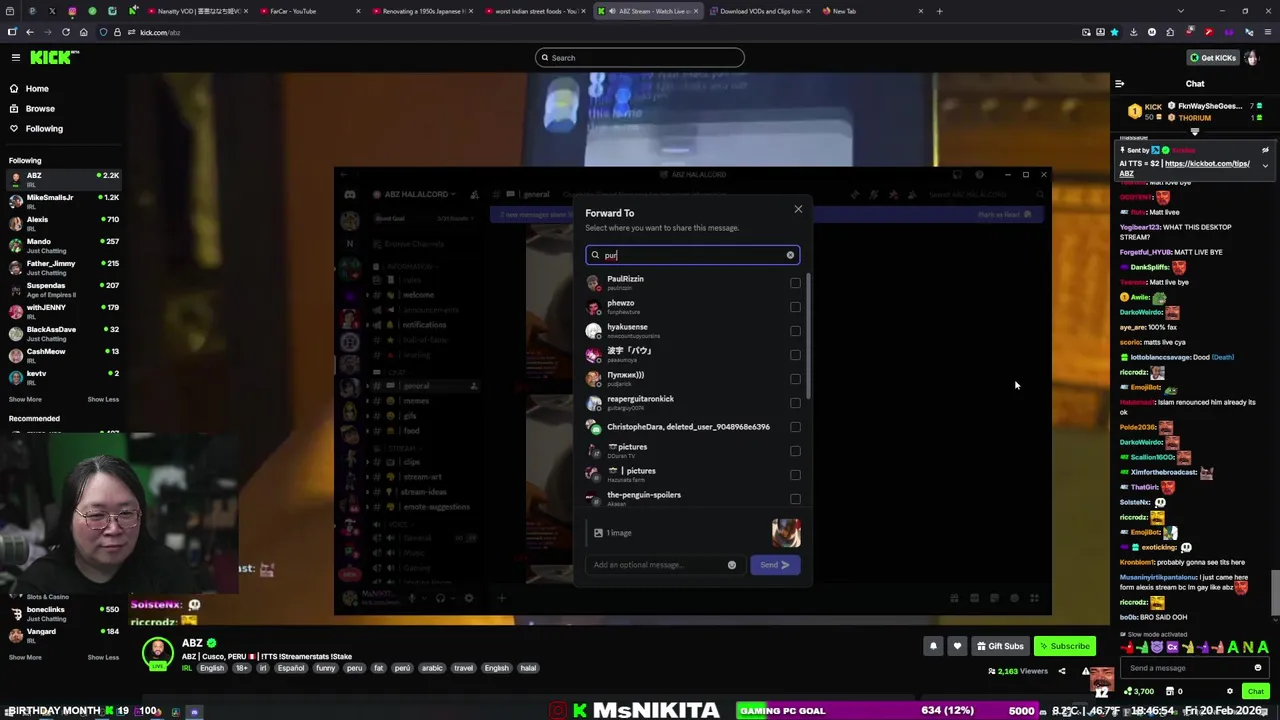This screenshot has height=720, width=1280.
Task: Open the chat emote picker
Action: coord(1258,668)
